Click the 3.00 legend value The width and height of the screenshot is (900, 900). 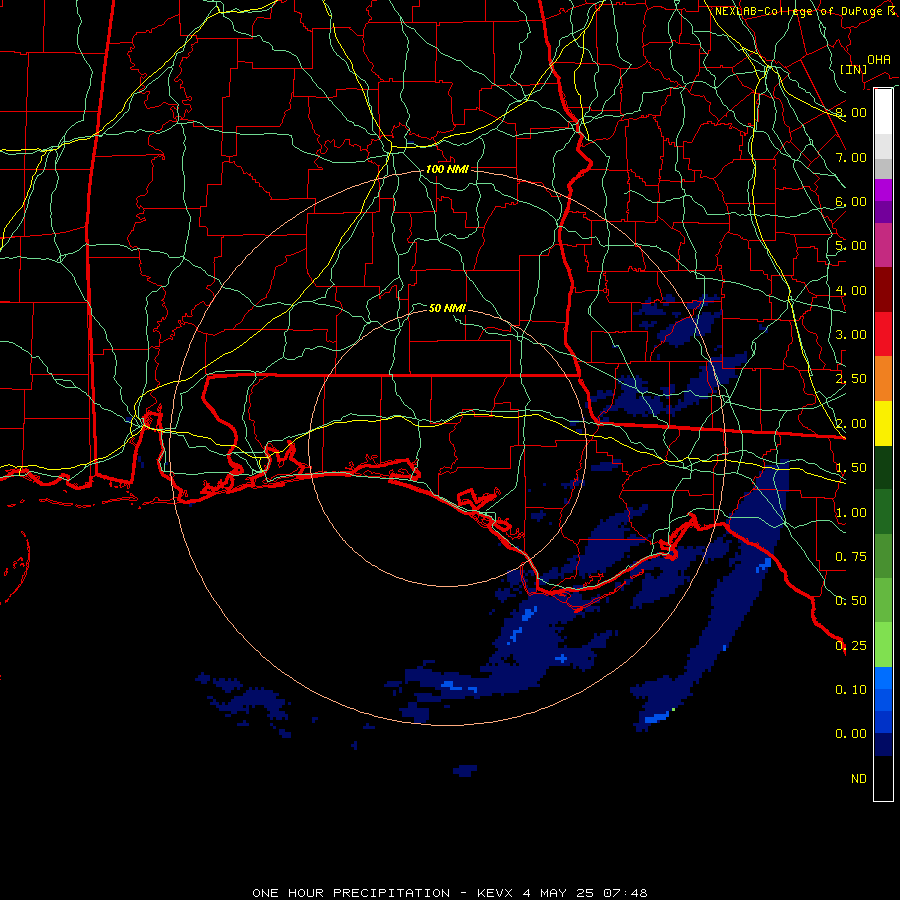pos(851,335)
